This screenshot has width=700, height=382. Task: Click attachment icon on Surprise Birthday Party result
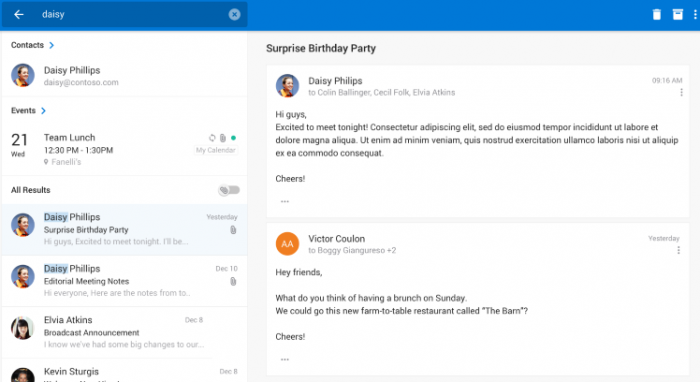[x=233, y=230]
